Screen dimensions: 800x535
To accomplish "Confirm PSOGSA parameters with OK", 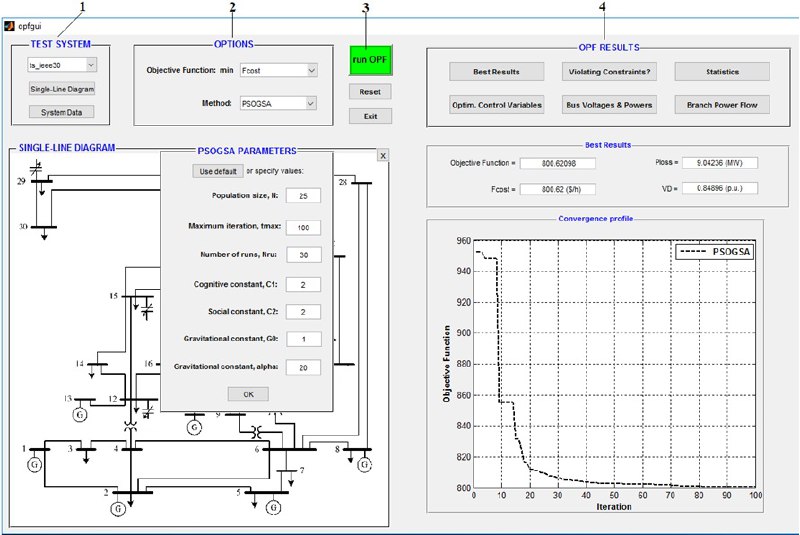I will click(x=248, y=394).
